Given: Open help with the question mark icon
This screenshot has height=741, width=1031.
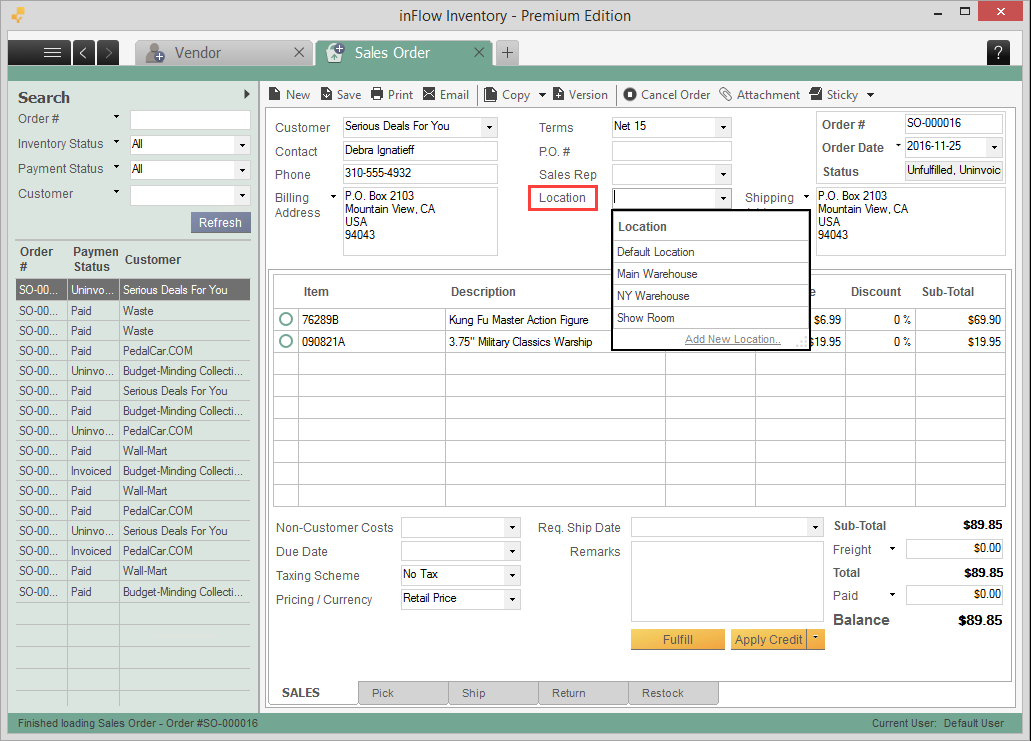Looking at the screenshot, I should point(998,53).
